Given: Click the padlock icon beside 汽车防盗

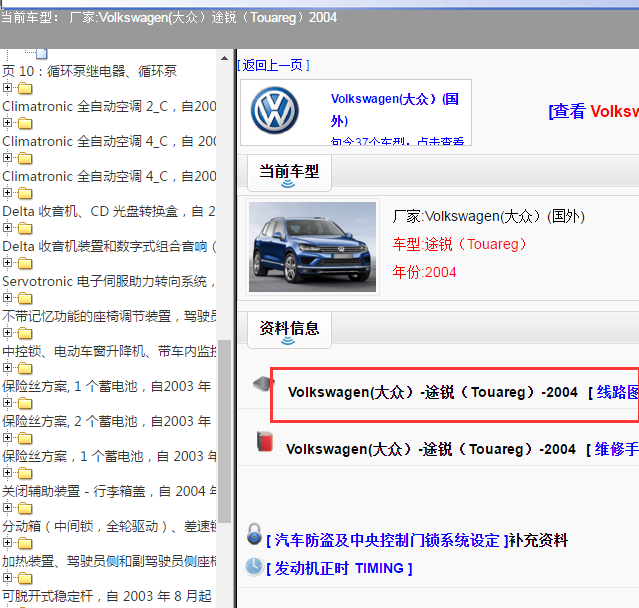Looking at the screenshot, I should 254,534.
